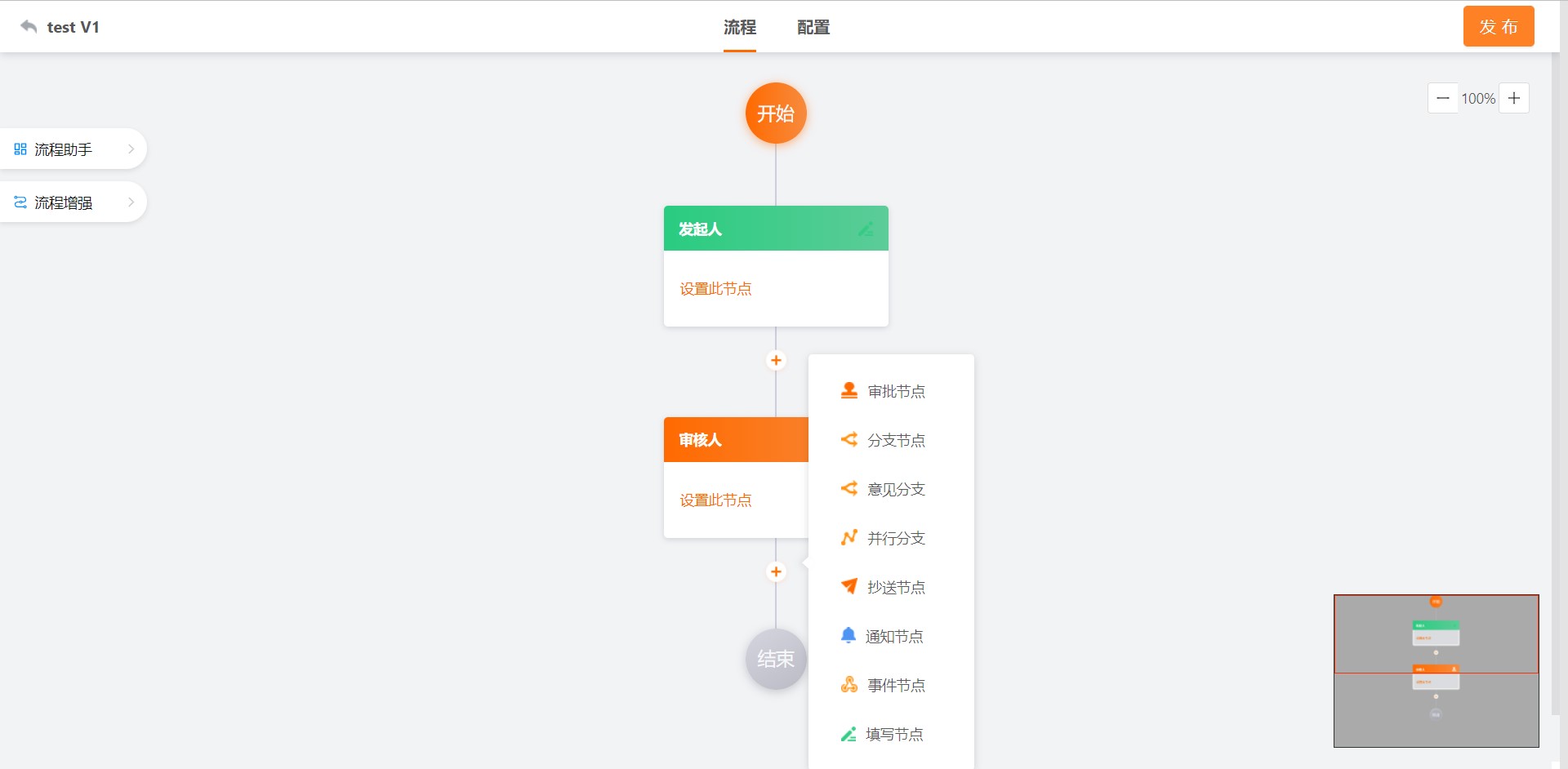Viewport: 1568px width, 769px height.
Task: Open the 流程助手 assistant panel
Action: (63, 149)
